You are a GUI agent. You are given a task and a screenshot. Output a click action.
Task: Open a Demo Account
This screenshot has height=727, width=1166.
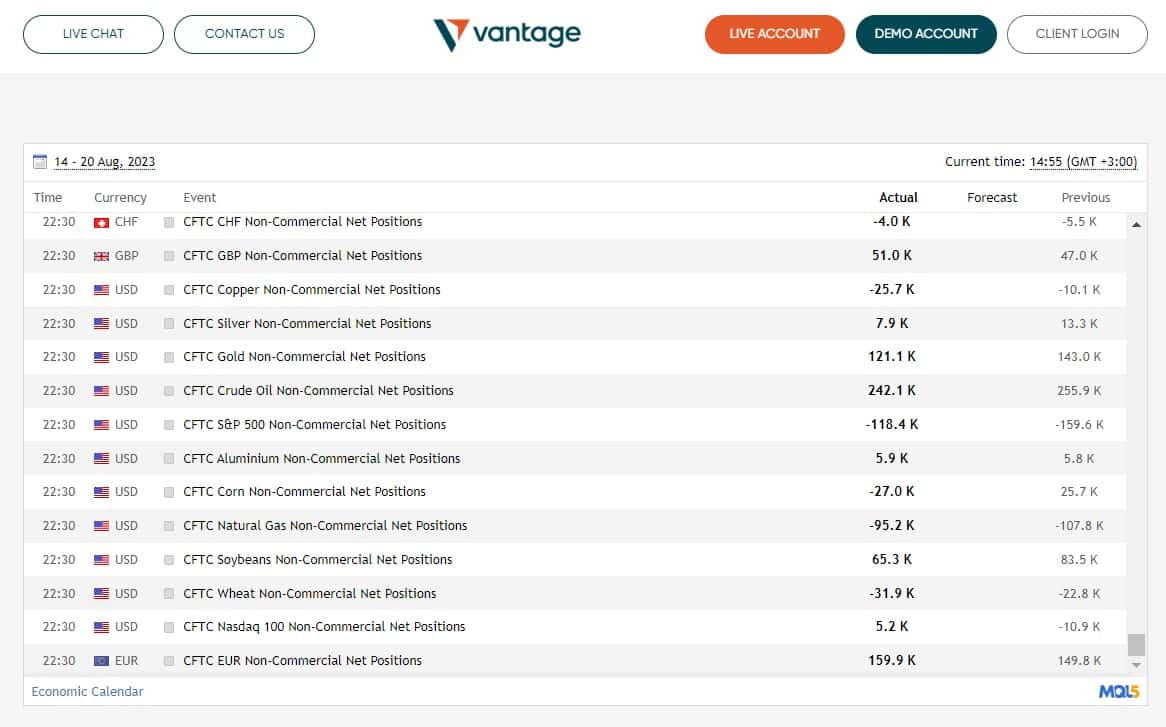coord(926,34)
